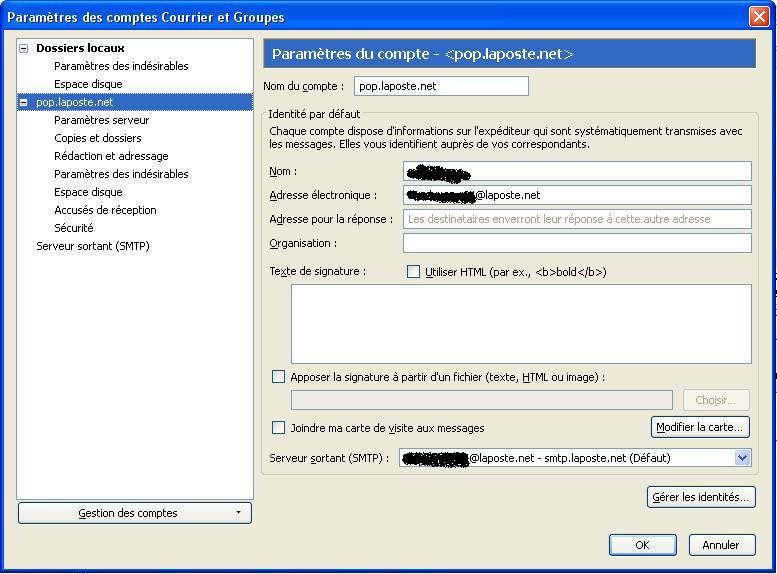Screen dimensions: 777x574
Task: Collapse the Dossiers locaux tree node
Action: [x=23, y=49]
